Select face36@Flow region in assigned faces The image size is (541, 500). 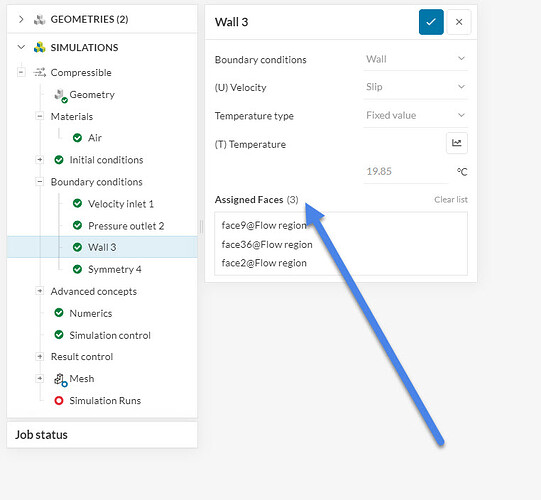click(x=267, y=244)
